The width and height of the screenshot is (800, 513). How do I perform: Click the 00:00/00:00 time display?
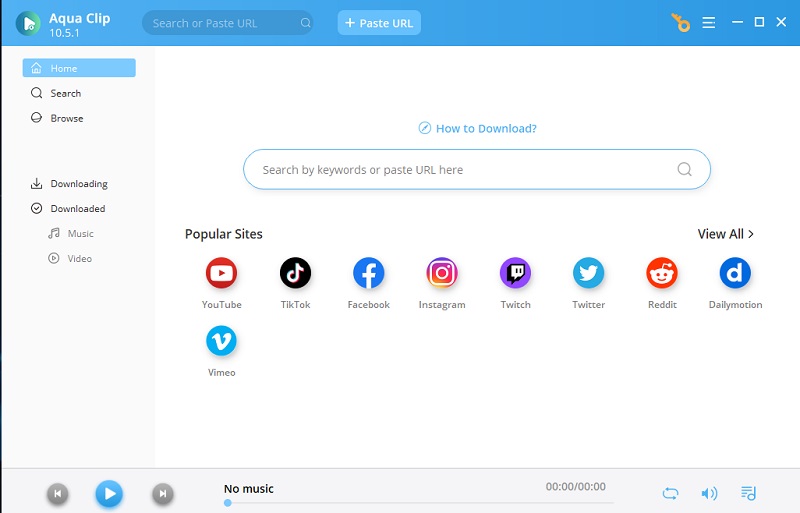pyautogui.click(x=576, y=486)
